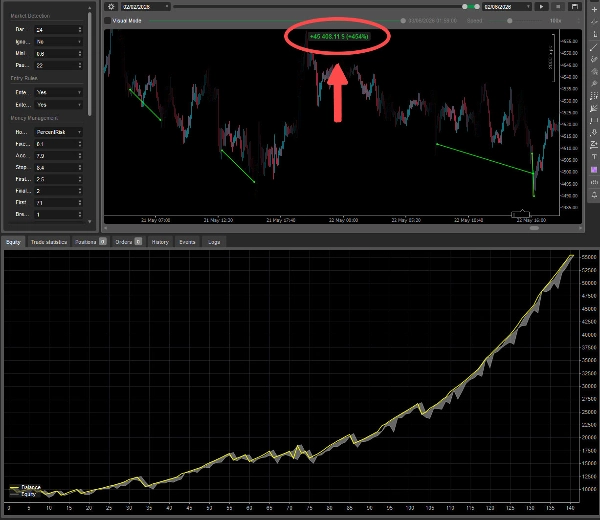The image size is (600, 520).
Task: Select the dotted grid tool icon
Action: tap(594, 96)
